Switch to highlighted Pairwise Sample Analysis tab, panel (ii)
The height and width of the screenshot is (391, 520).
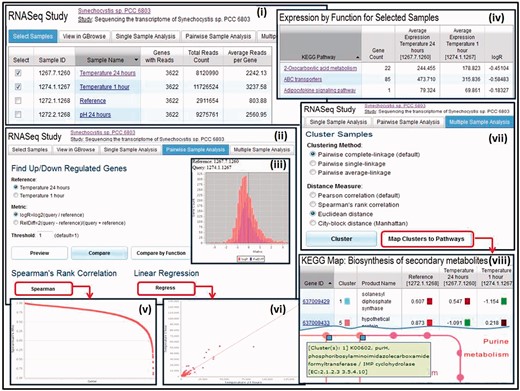click(x=196, y=150)
